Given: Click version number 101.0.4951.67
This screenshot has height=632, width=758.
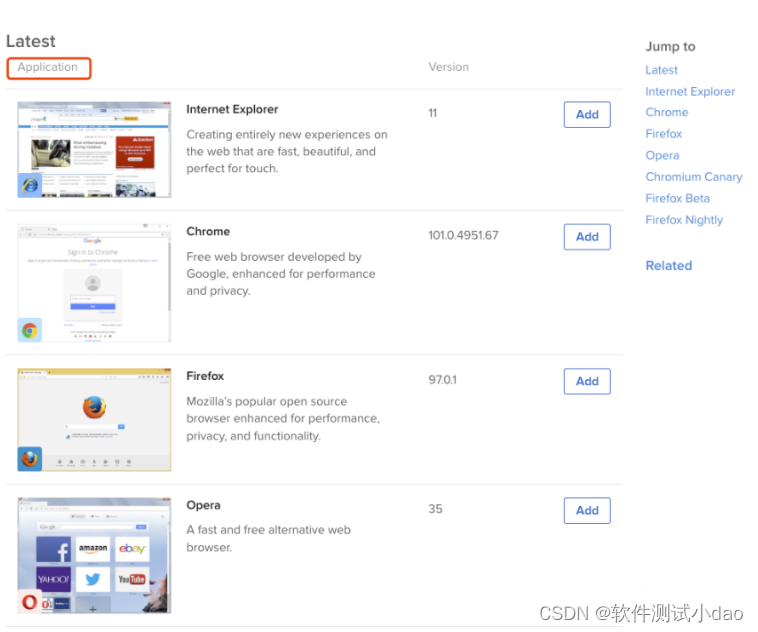Looking at the screenshot, I should click(463, 235).
